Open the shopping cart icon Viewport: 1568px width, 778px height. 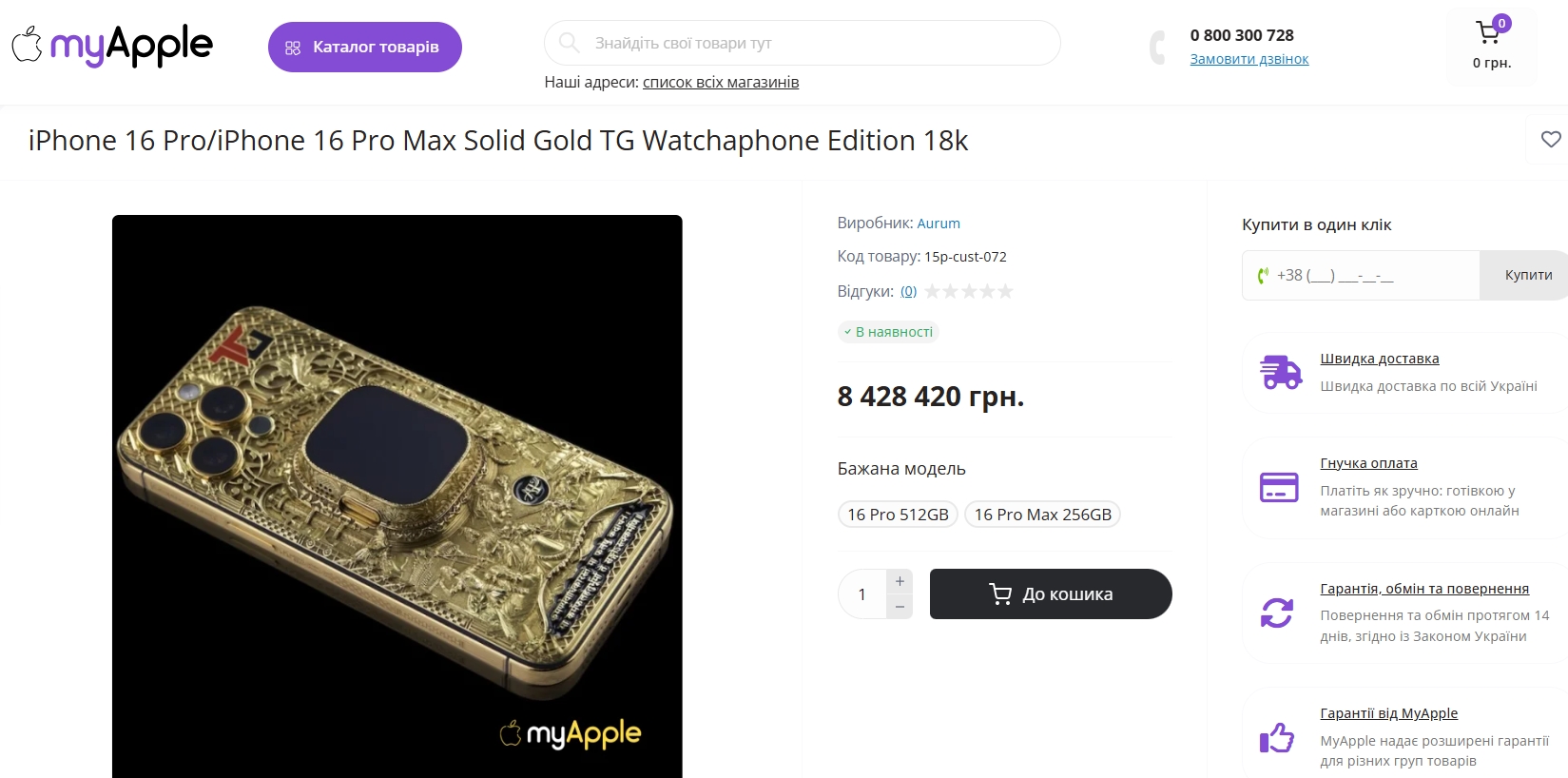(x=1488, y=34)
